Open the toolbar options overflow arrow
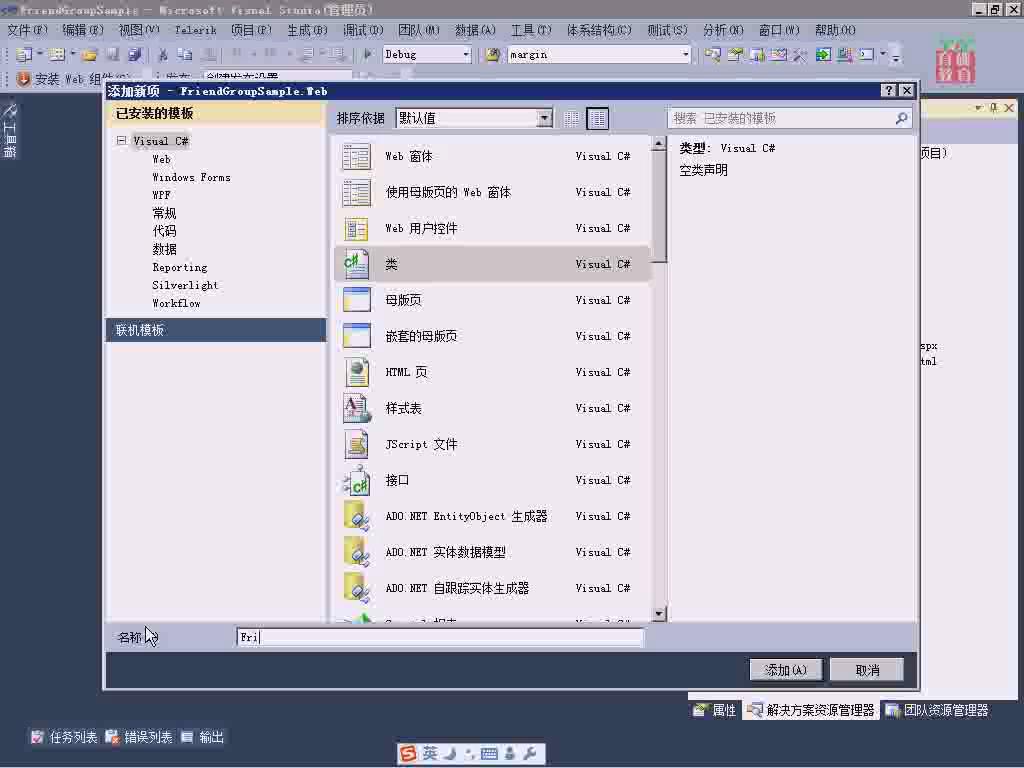The height and width of the screenshot is (768, 1024). click(x=896, y=57)
